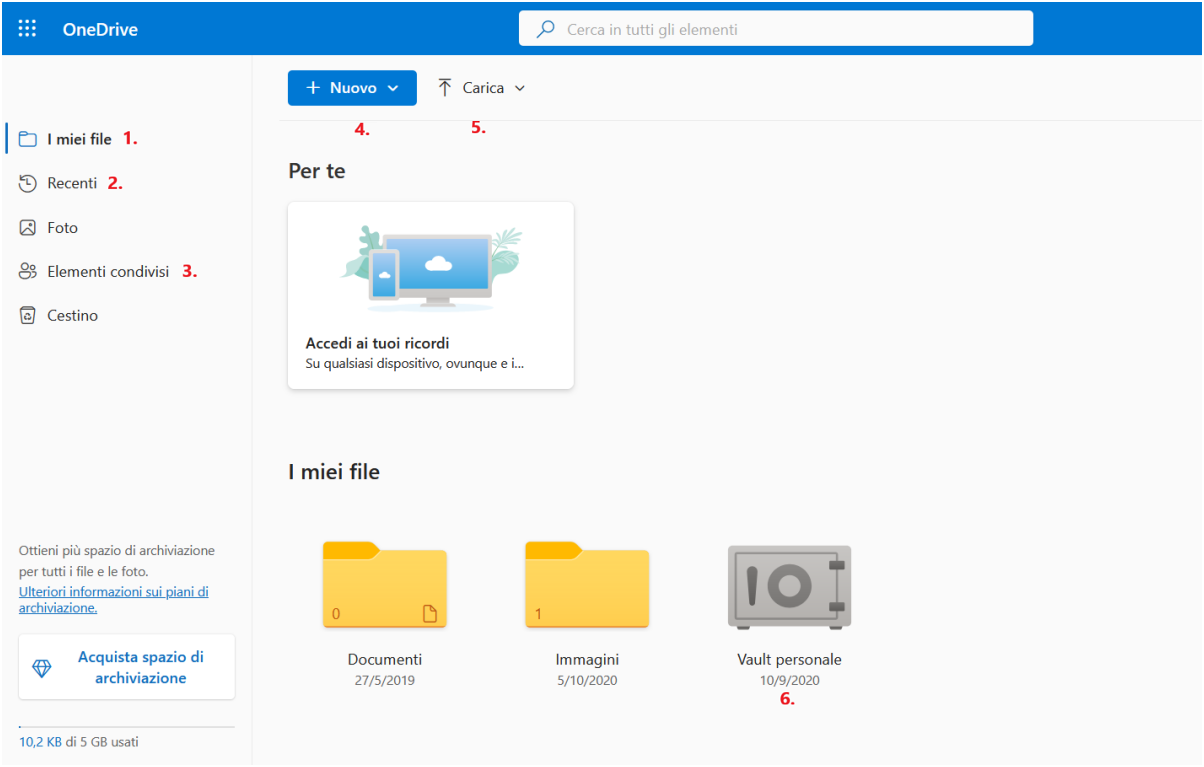The height and width of the screenshot is (767, 1204).
Task: Open the Documenti folder icon
Action: coord(385,585)
